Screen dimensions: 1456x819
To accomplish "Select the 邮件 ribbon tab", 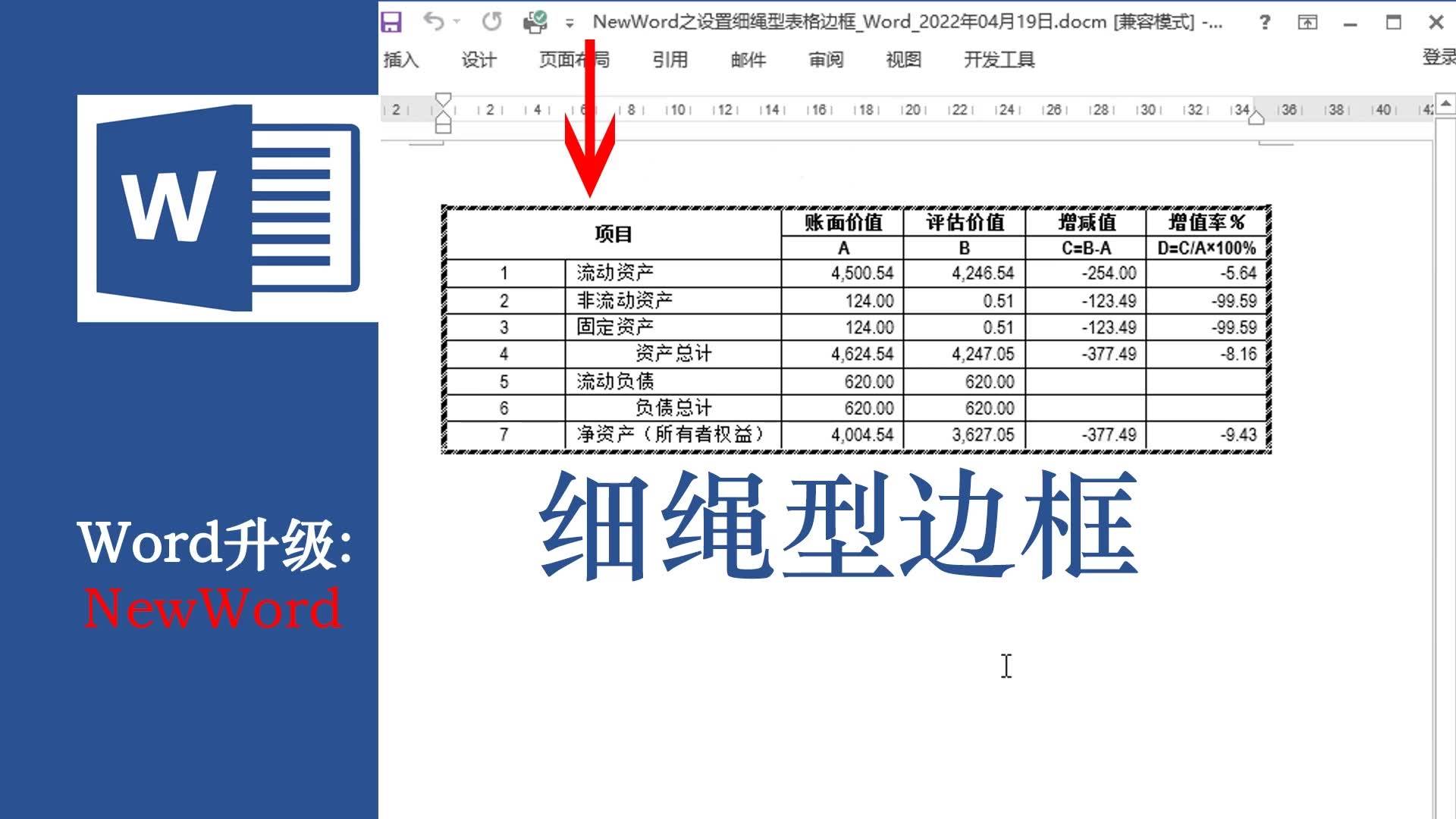I will 748,59.
